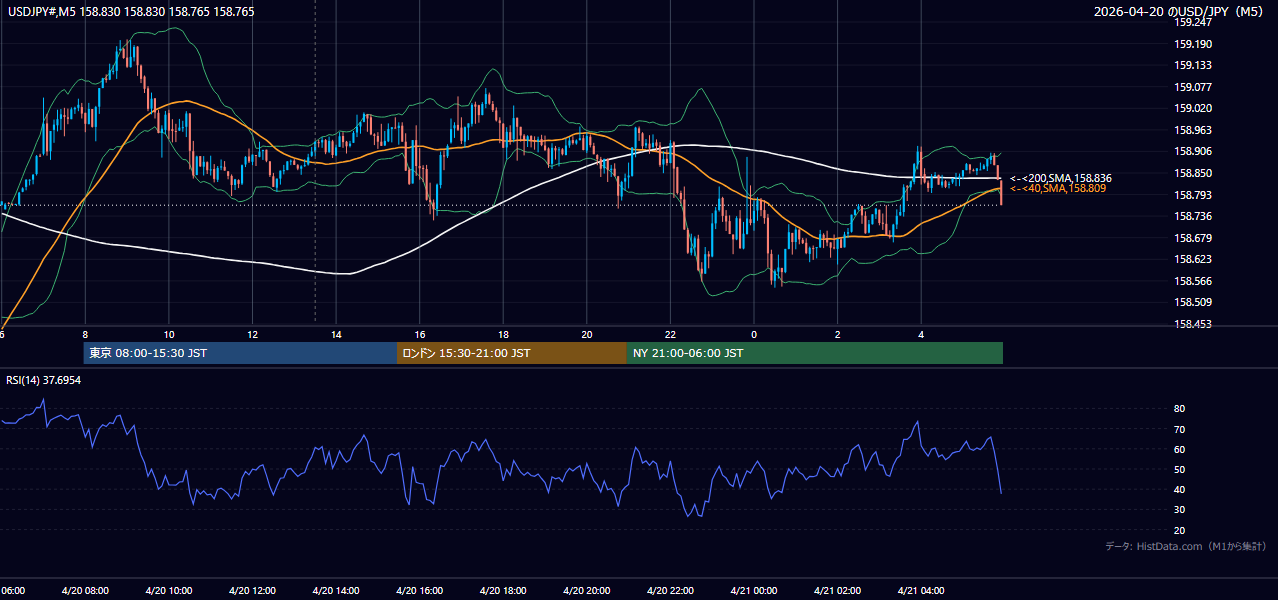1278x600 pixels.
Task: Click the 4/20 22:00 bottom date label
Action: [670, 591]
